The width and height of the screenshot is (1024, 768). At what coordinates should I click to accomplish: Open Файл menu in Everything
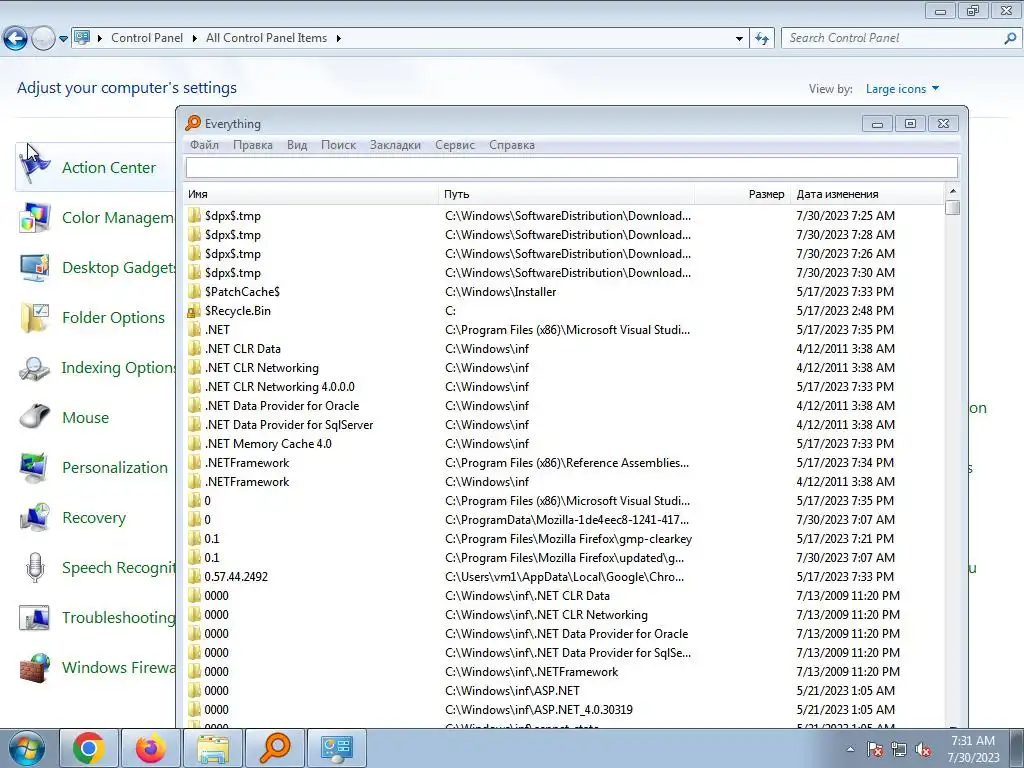click(x=204, y=145)
